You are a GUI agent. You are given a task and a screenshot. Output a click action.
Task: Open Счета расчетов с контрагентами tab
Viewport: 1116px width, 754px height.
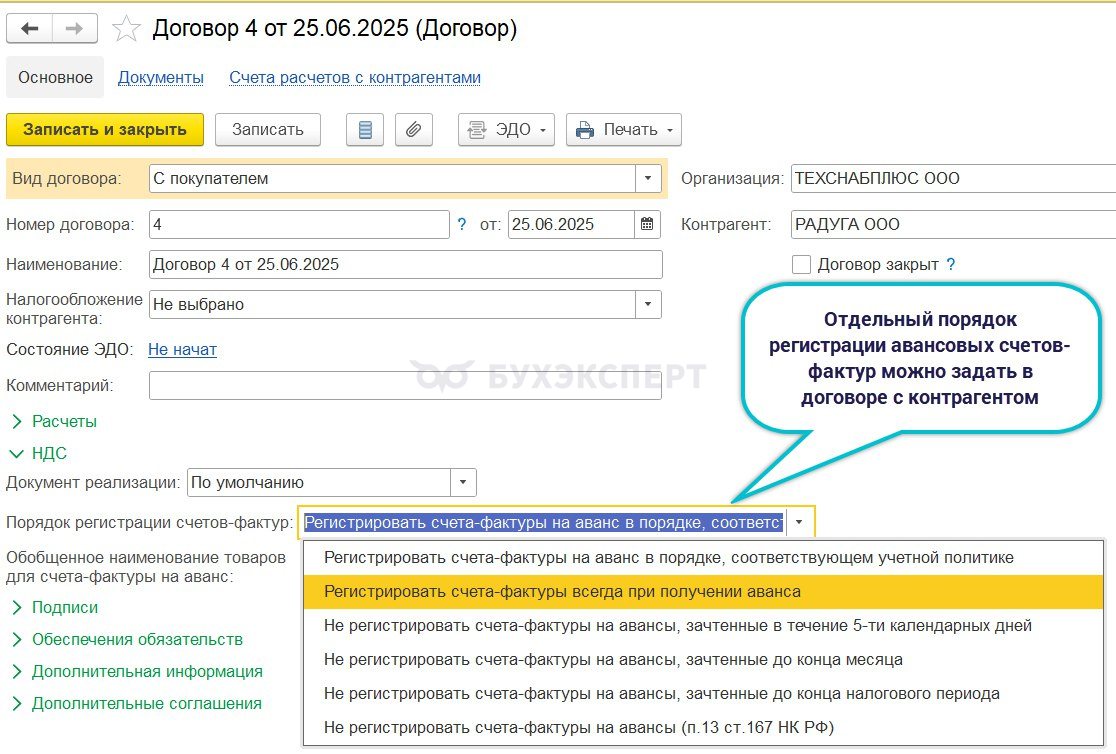(354, 77)
